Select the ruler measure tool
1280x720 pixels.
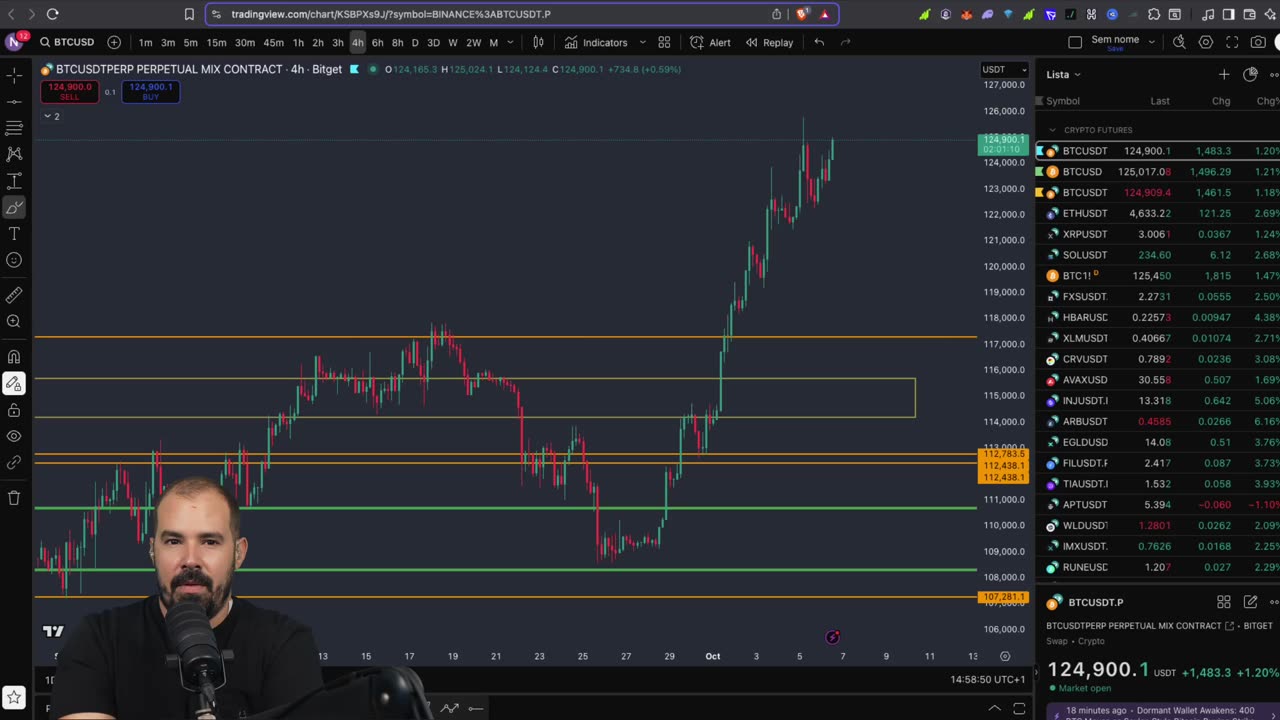[14, 295]
